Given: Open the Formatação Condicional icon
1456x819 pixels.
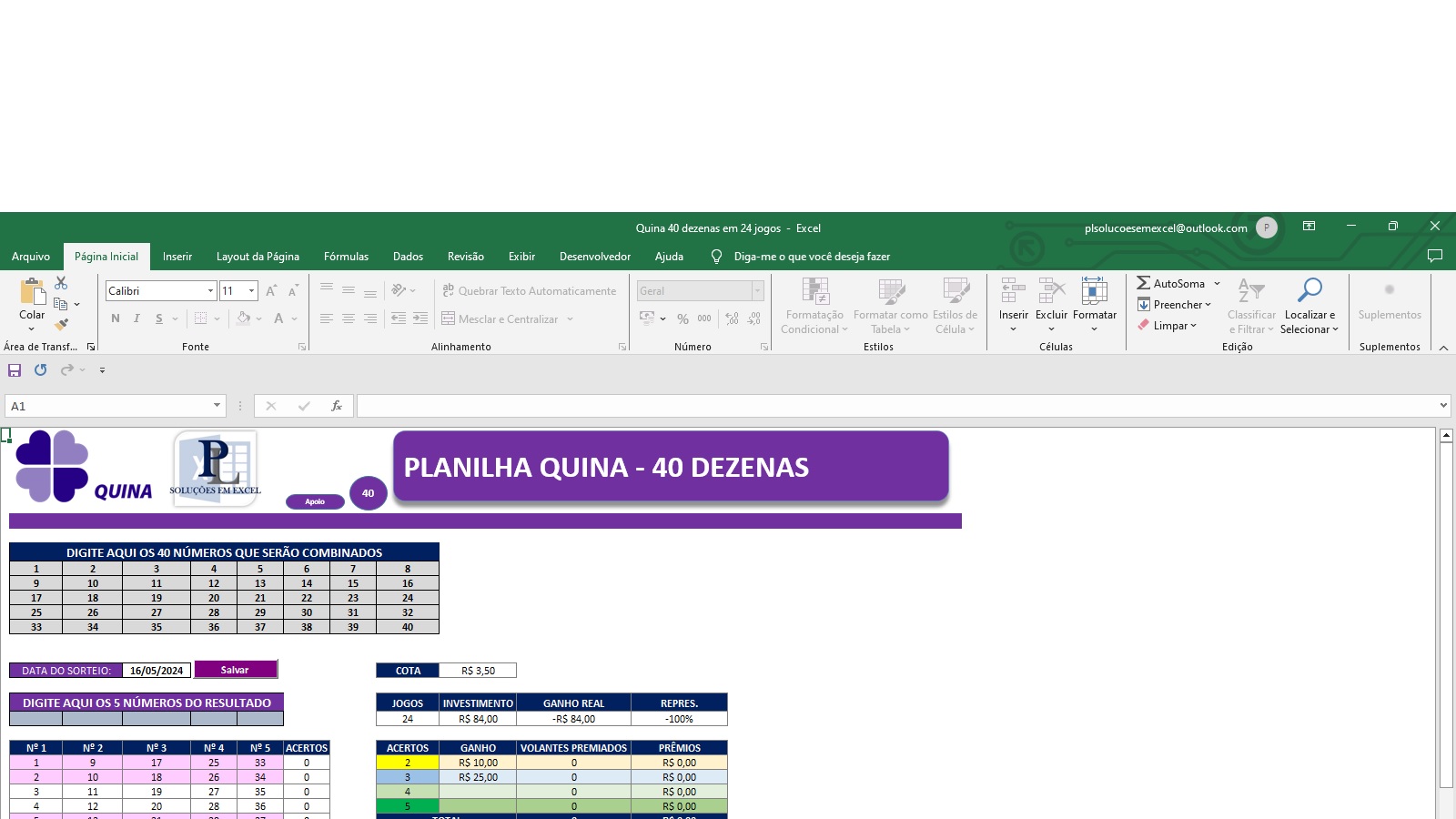Looking at the screenshot, I should point(815,291).
